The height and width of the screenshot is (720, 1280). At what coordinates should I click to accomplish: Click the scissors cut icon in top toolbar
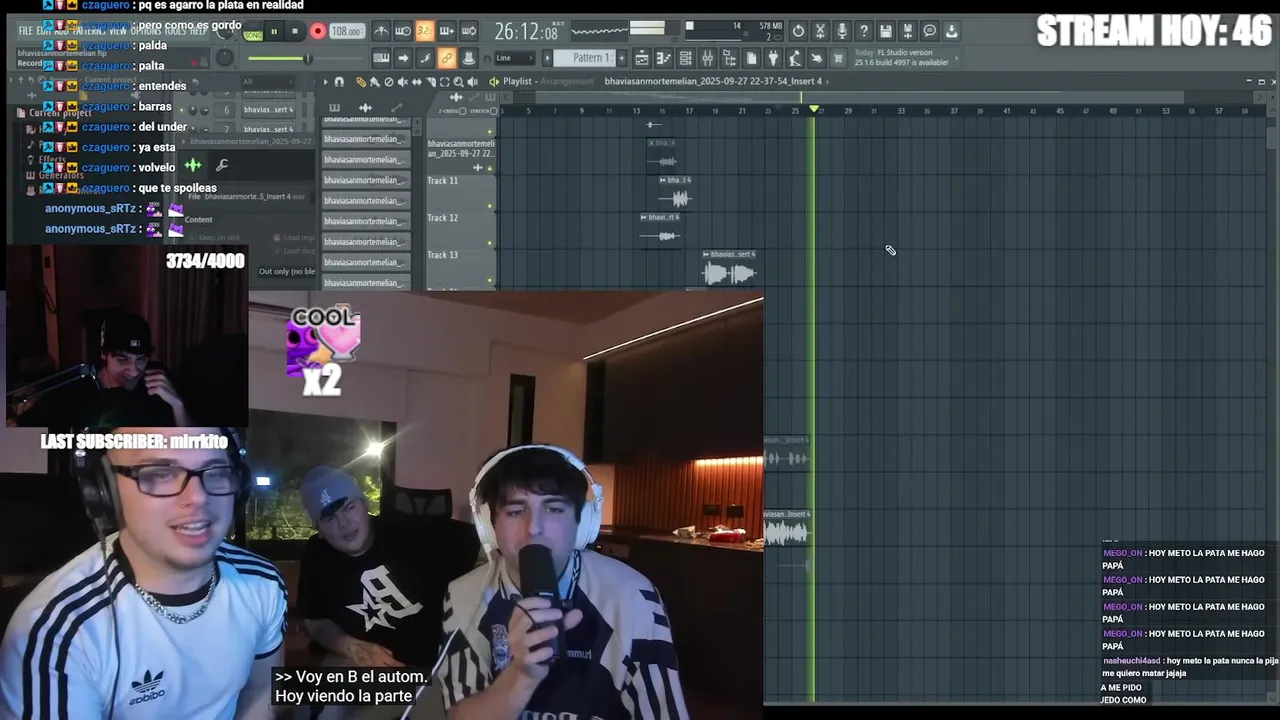820,31
